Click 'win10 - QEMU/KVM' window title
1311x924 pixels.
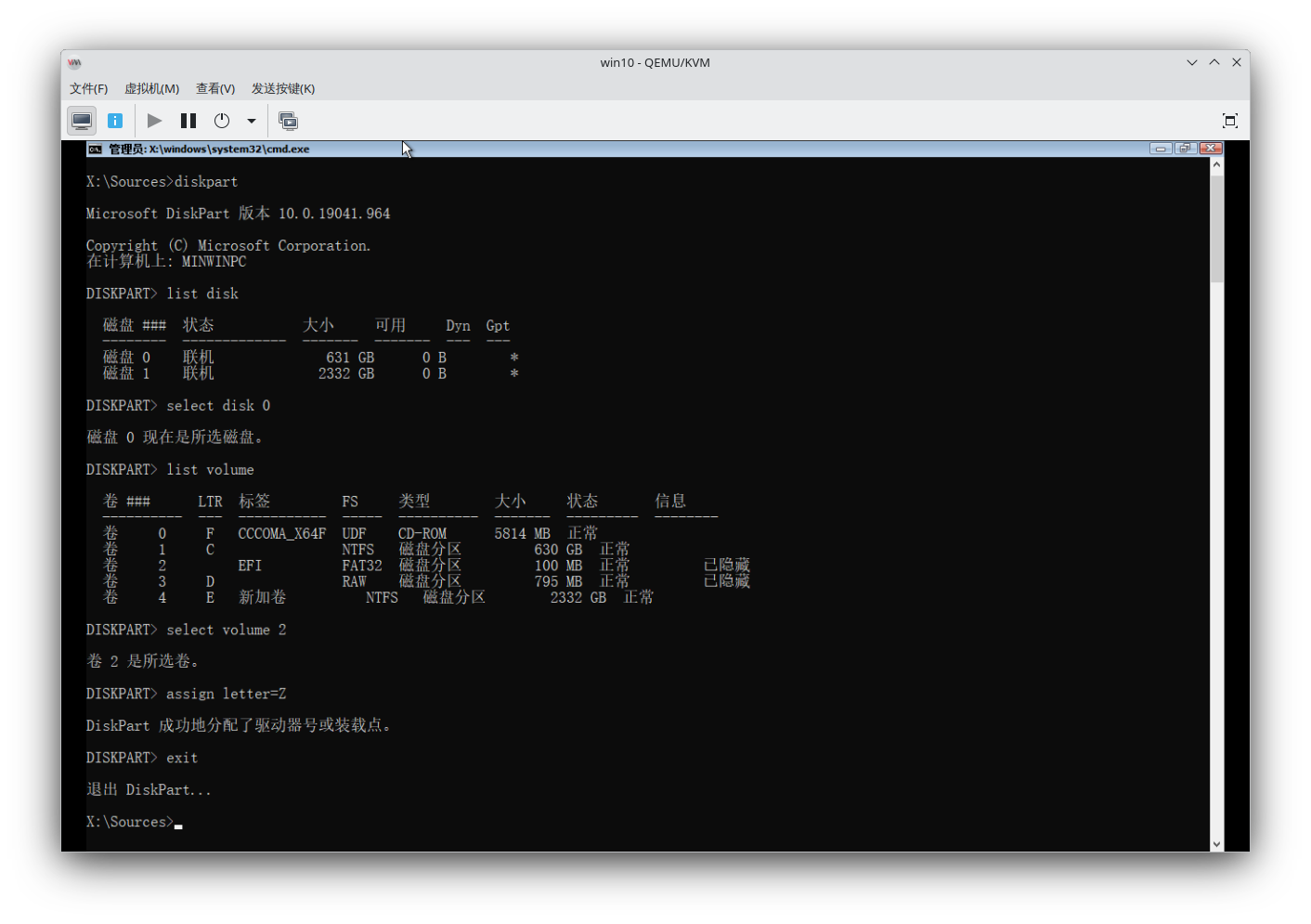pos(655,62)
